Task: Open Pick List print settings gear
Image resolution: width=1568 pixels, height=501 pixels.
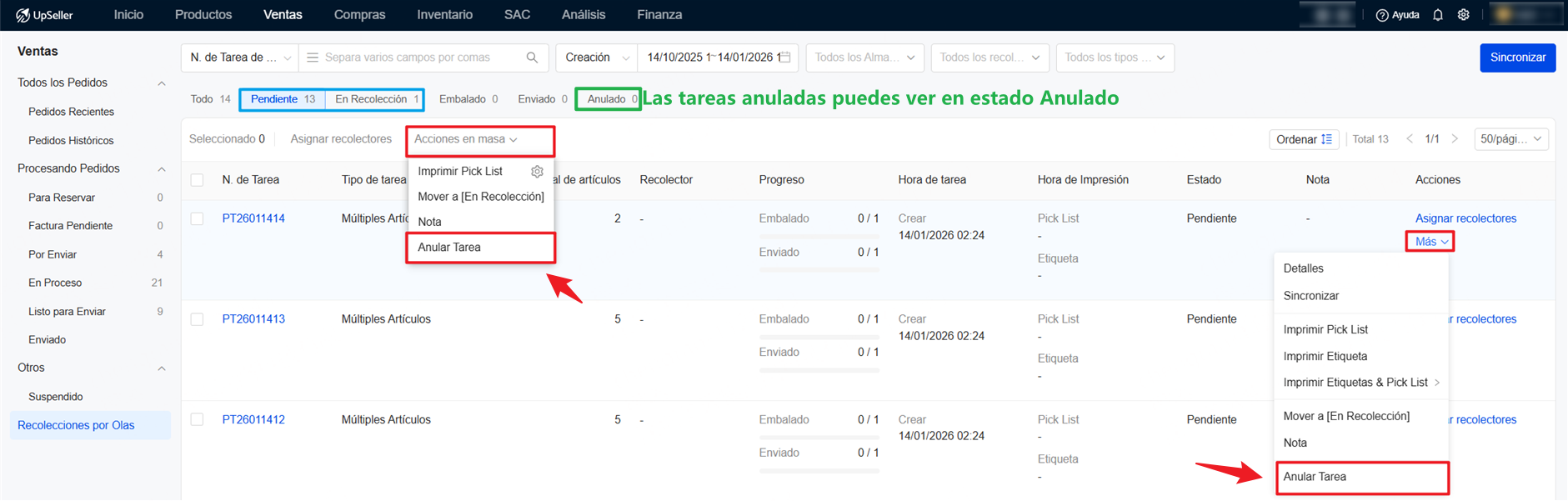Action: tap(537, 171)
